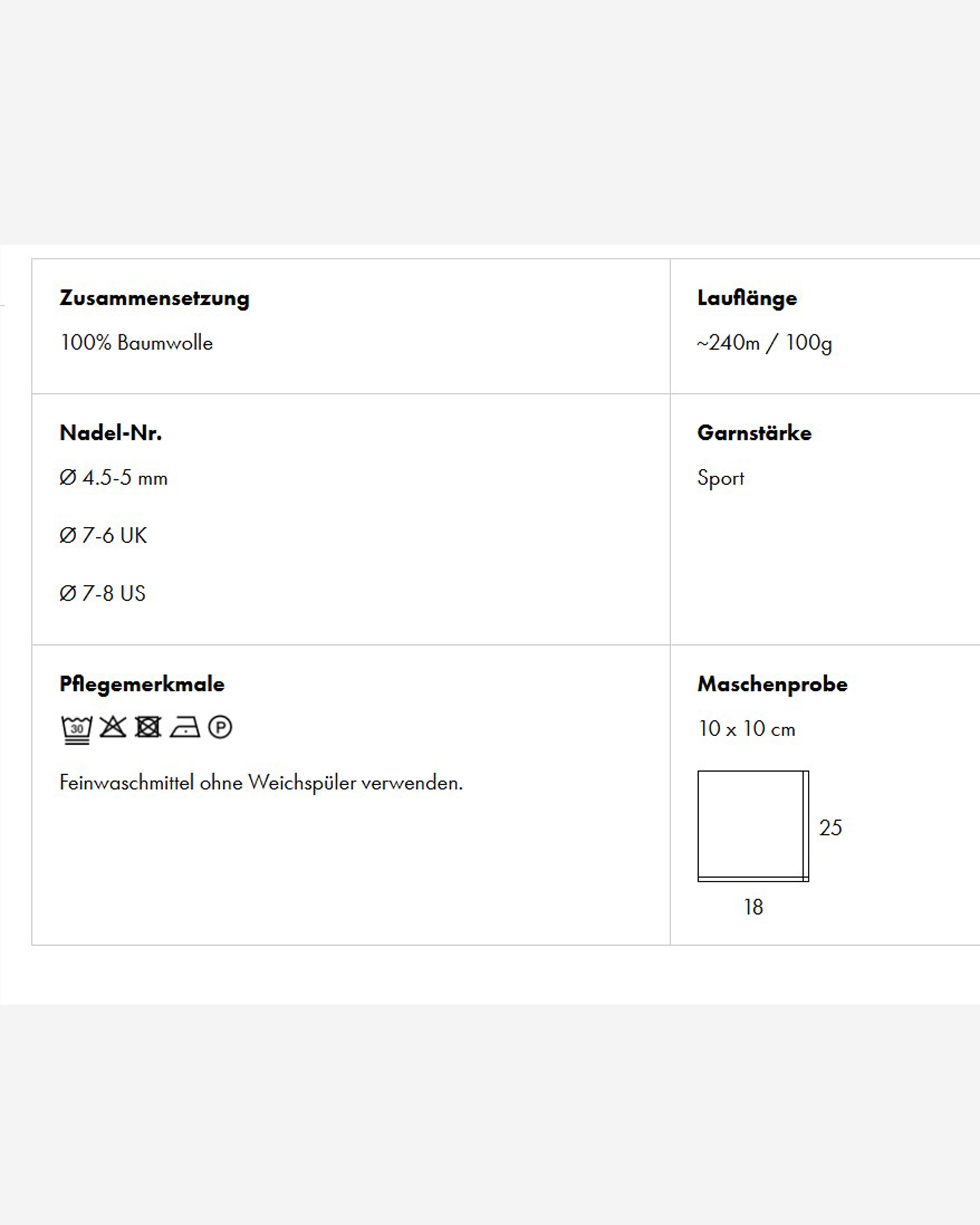The image size is (980, 1225).
Task: Click the Zusammensetzung heading
Action: [x=154, y=298]
